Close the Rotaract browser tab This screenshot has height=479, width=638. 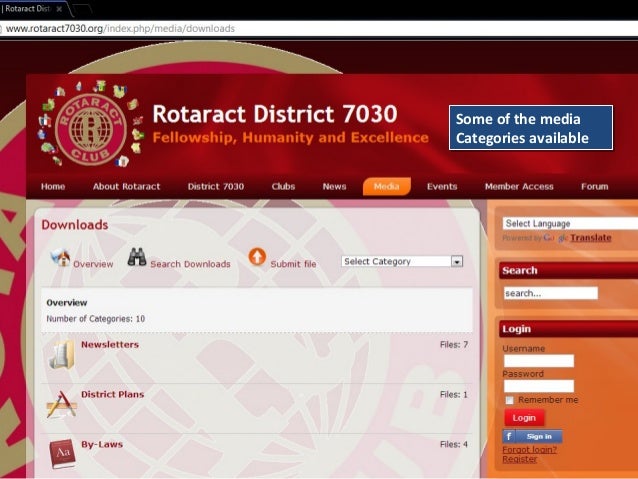point(59,9)
